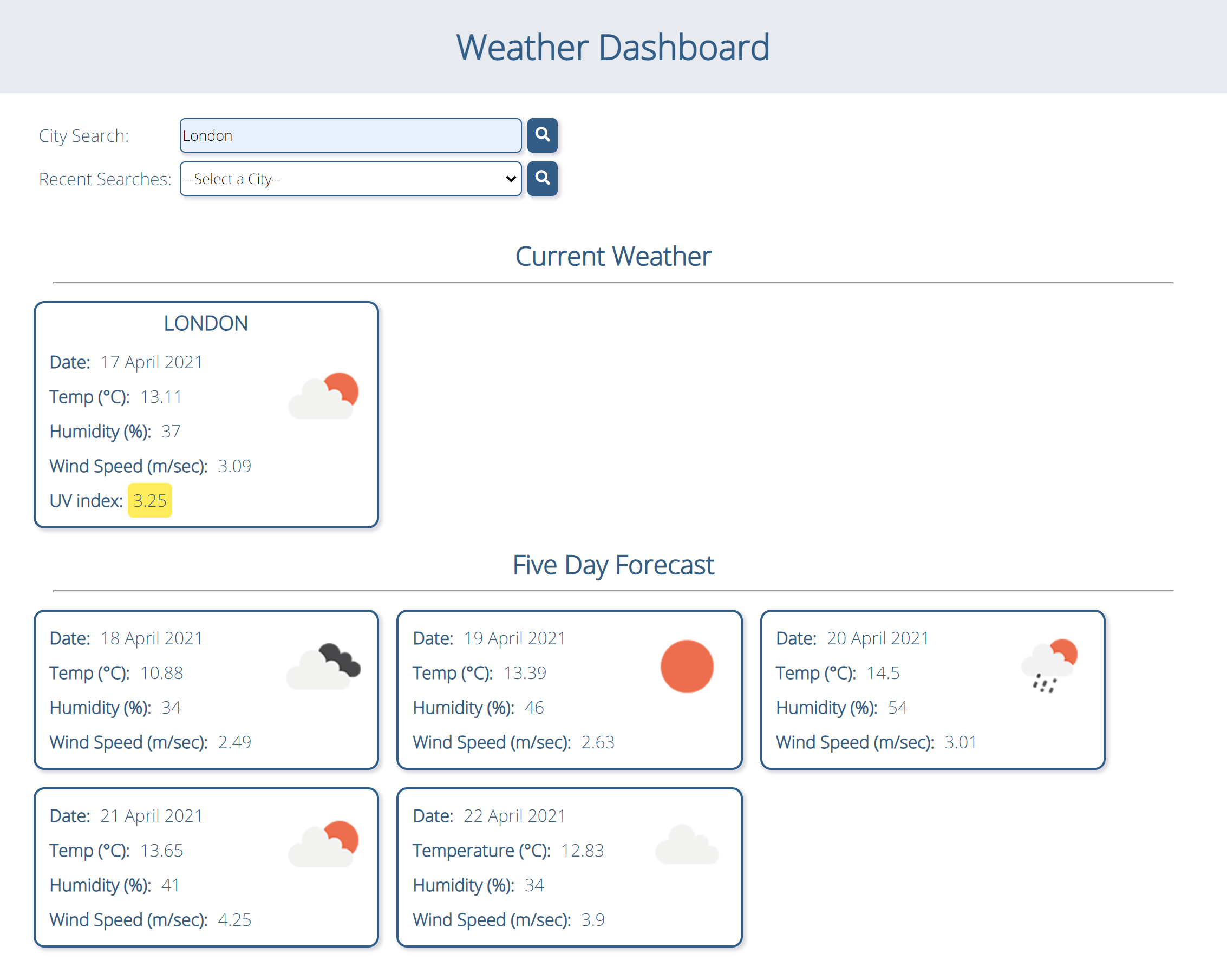The image size is (1227, 980).
Task: Click the Weather Dashboard title
Action: pyautogui.click(x=613, y=47)
